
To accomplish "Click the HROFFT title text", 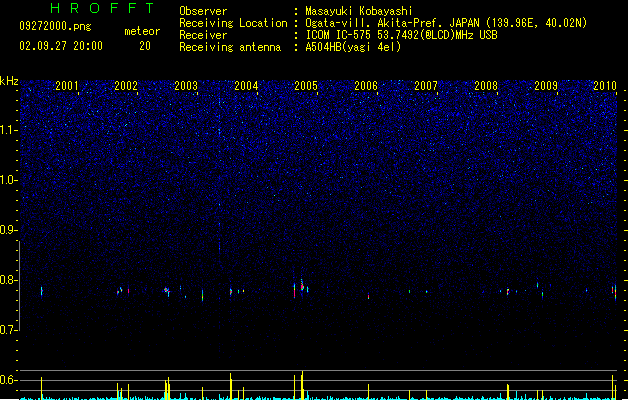I will [103, 8].
